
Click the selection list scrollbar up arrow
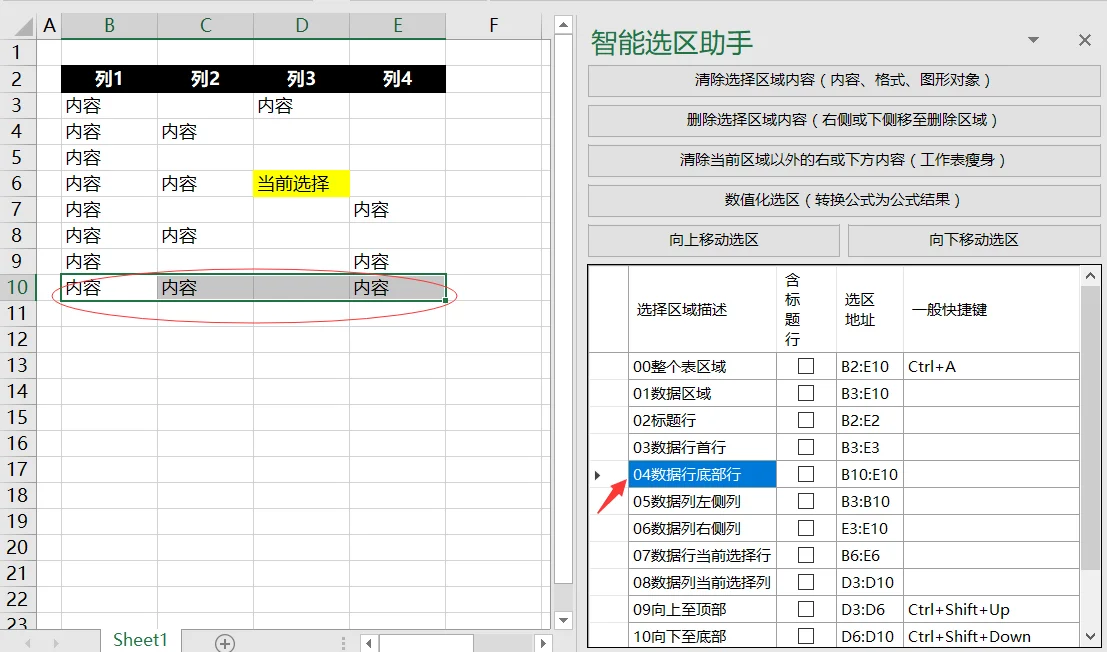(x=1090, y=276)
